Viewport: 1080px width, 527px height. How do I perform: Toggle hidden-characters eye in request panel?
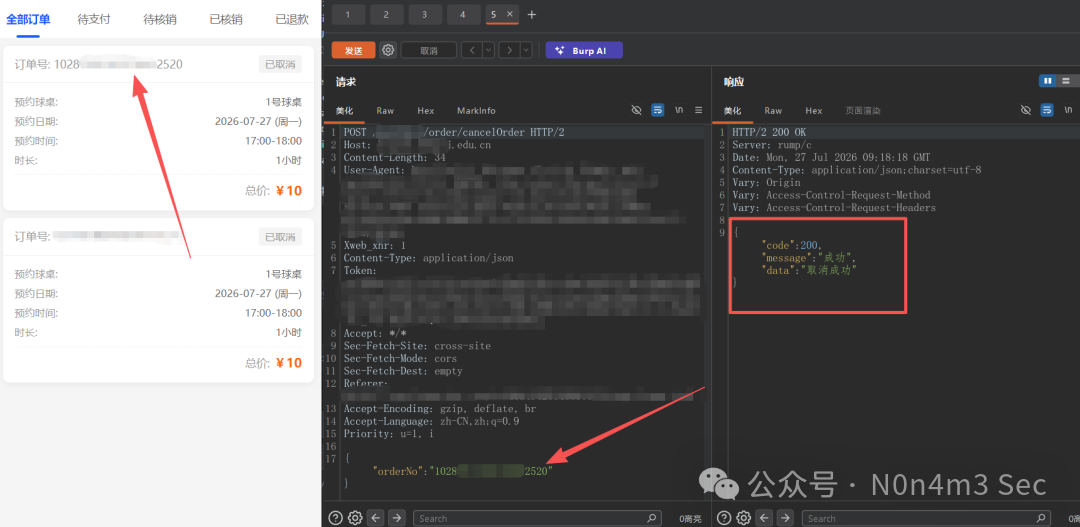(x=636, y=110)
